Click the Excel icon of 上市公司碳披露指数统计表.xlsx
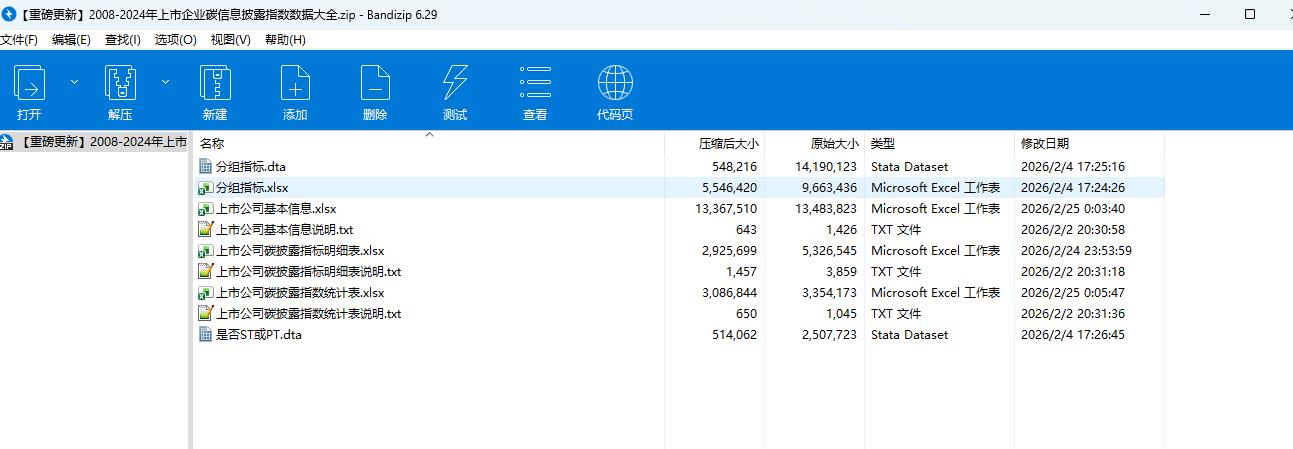 206,292
